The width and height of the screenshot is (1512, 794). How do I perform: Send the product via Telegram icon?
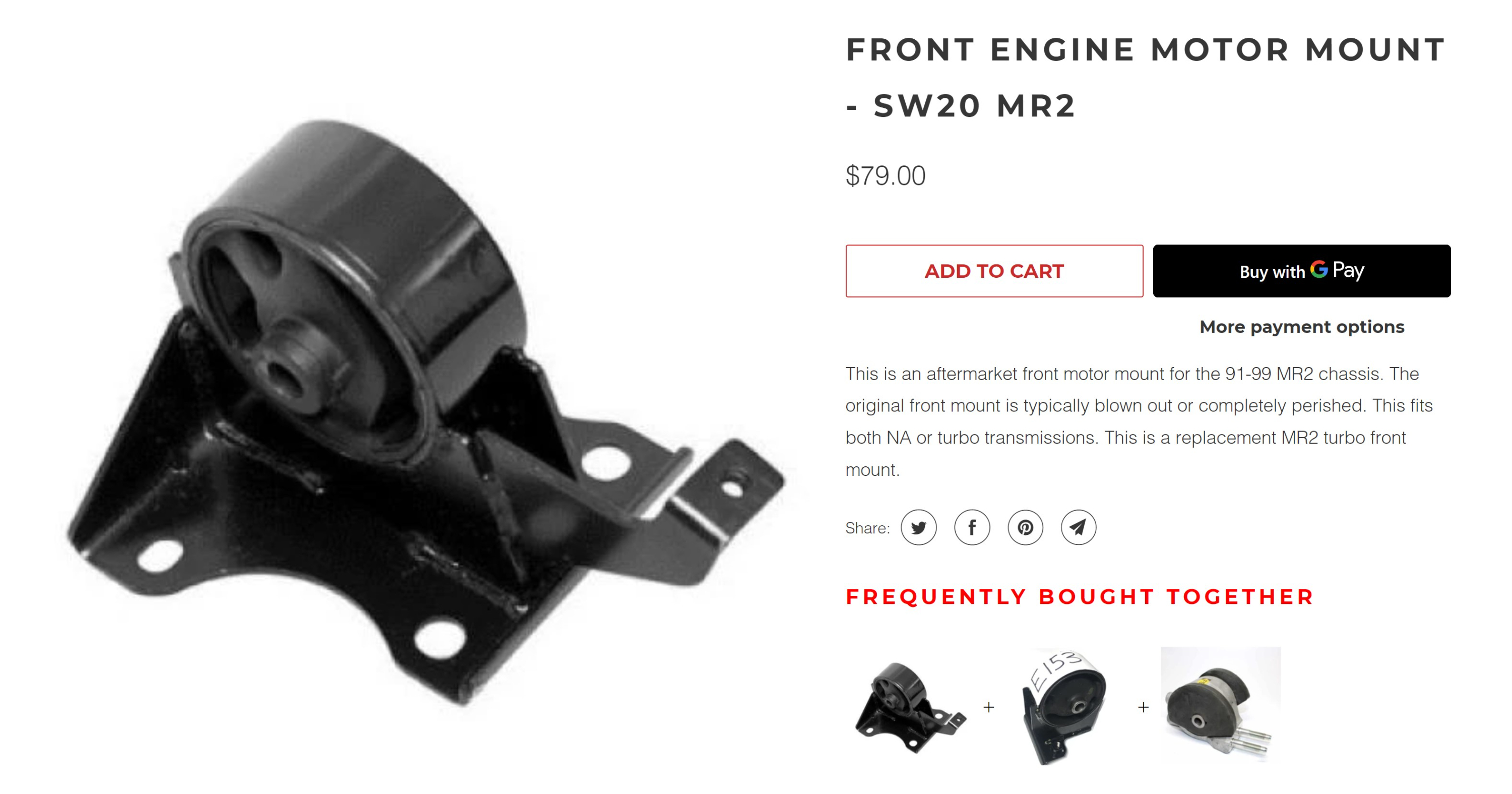(x=1078, y=527)
